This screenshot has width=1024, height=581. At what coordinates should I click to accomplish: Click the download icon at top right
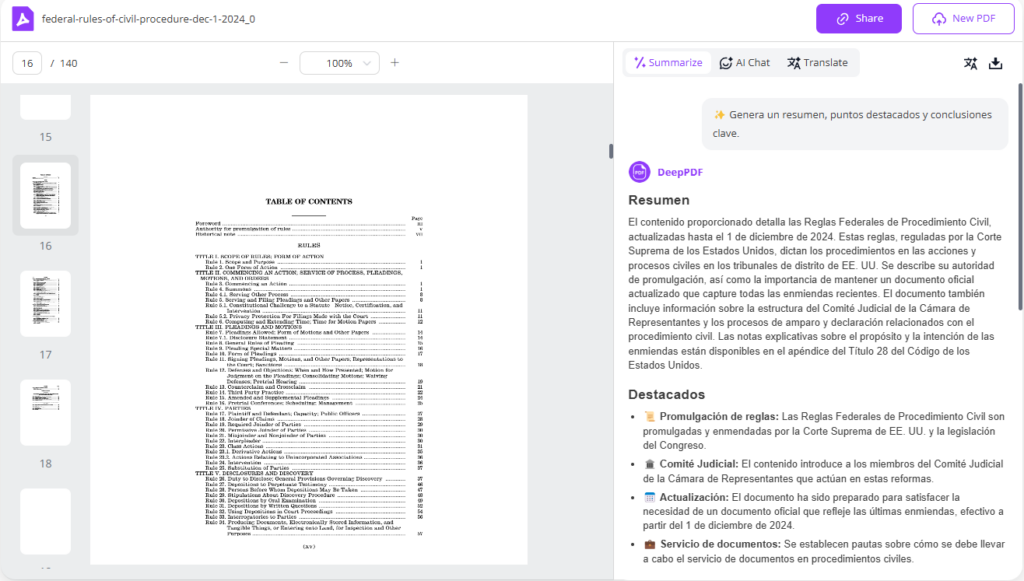996,62
